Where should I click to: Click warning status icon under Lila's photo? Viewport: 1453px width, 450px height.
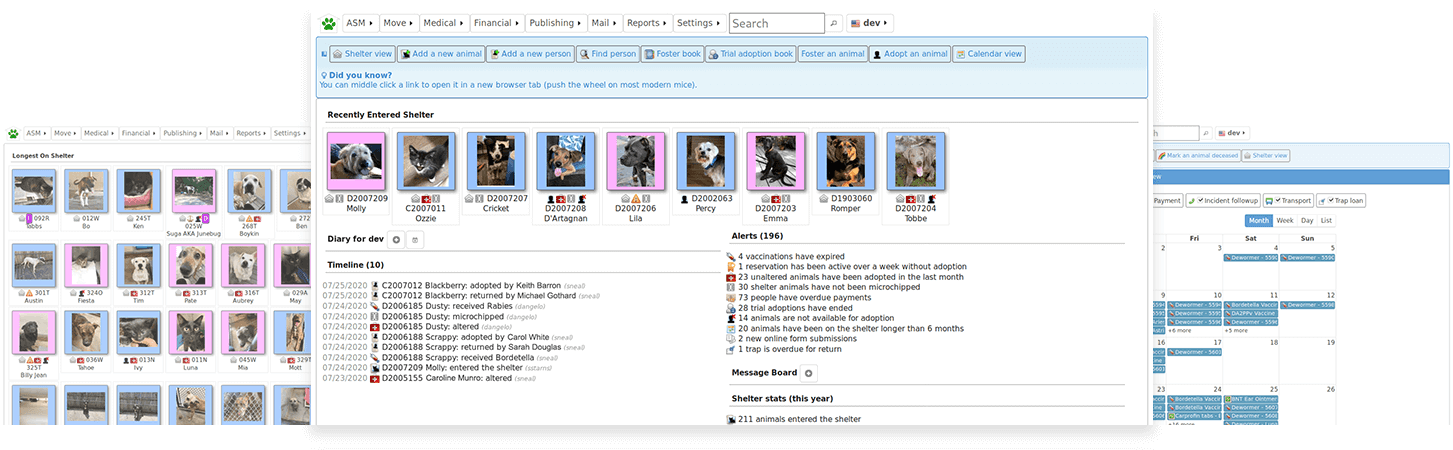tap(636, 198)
